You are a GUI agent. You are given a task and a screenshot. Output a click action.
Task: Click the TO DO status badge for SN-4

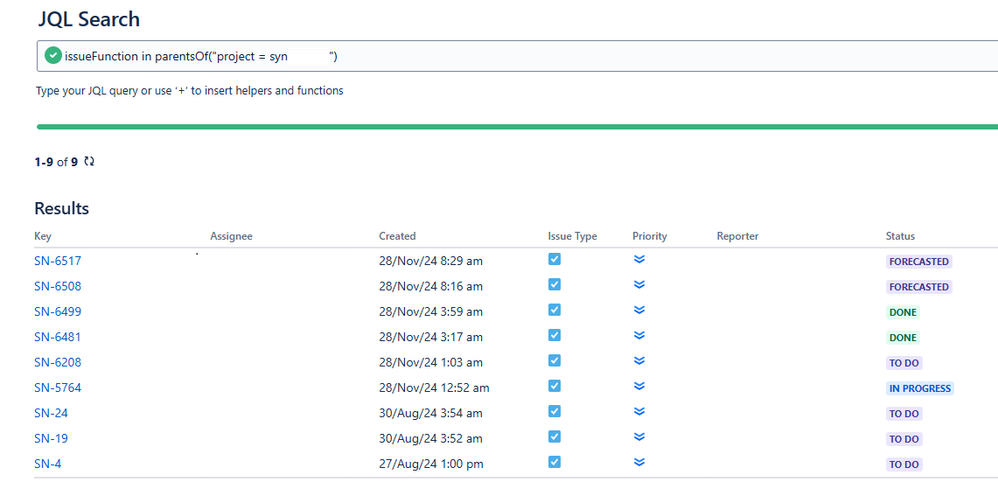tap(904, 465)
